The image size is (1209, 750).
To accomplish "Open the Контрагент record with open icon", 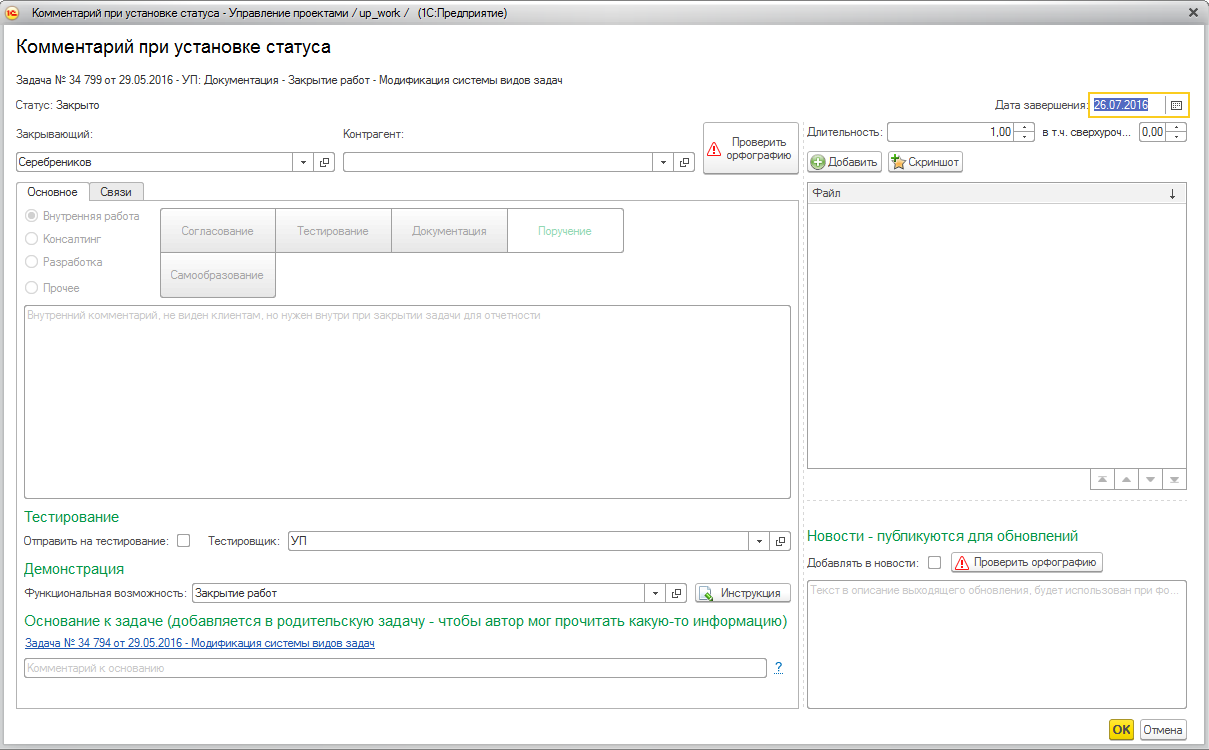I will (685, 162).
